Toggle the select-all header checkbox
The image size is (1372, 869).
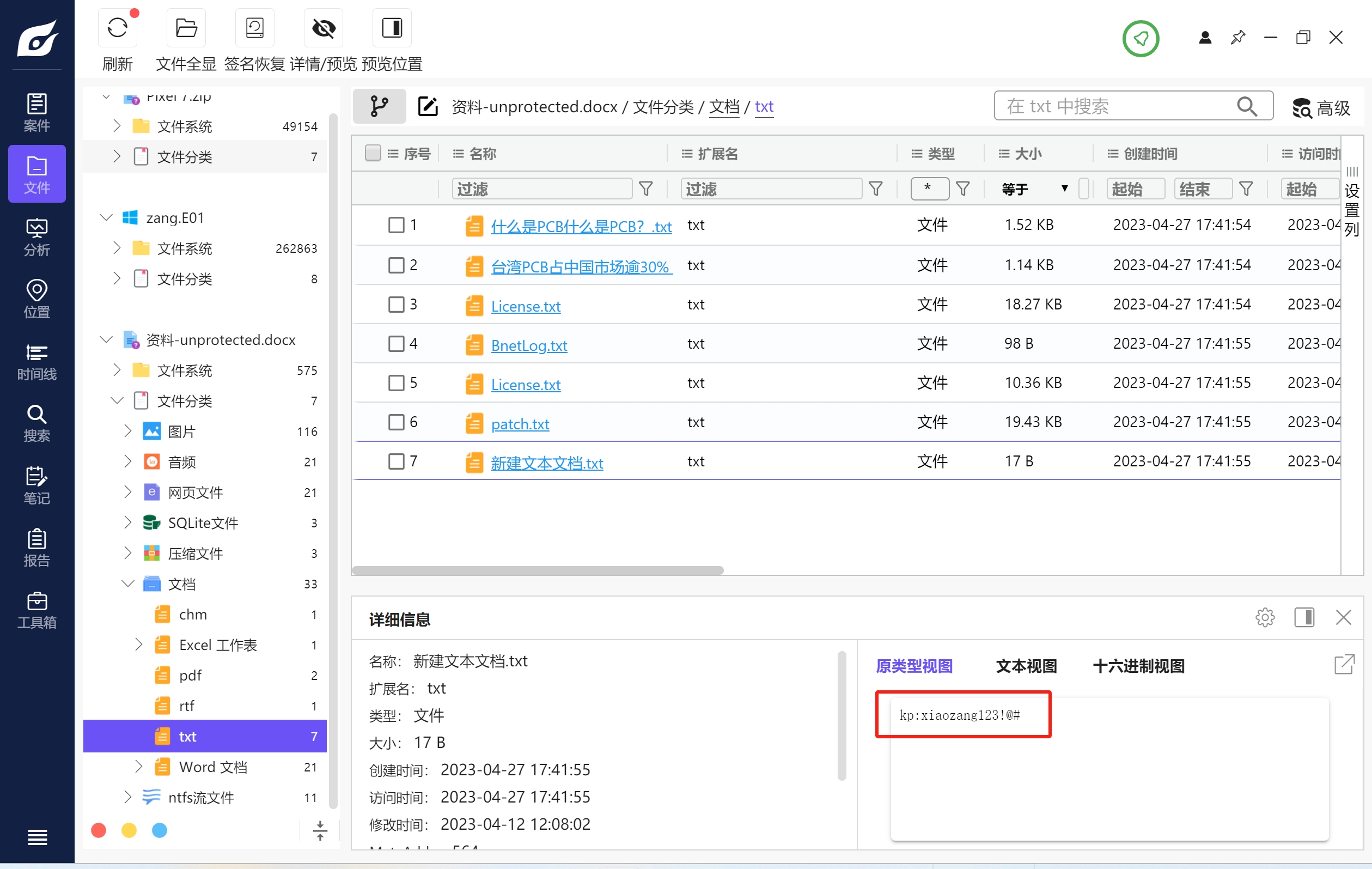point(373,153)
